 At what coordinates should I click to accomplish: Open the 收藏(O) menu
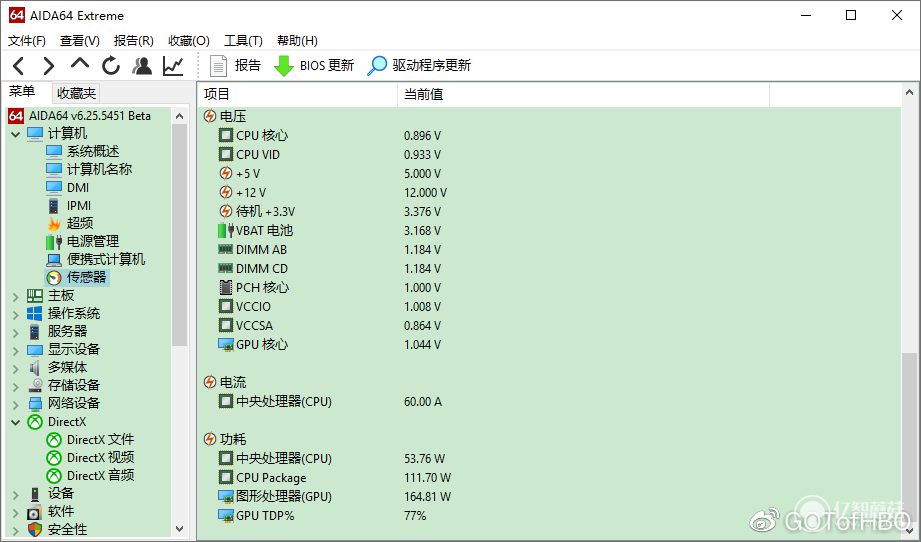tap(189, 41)
